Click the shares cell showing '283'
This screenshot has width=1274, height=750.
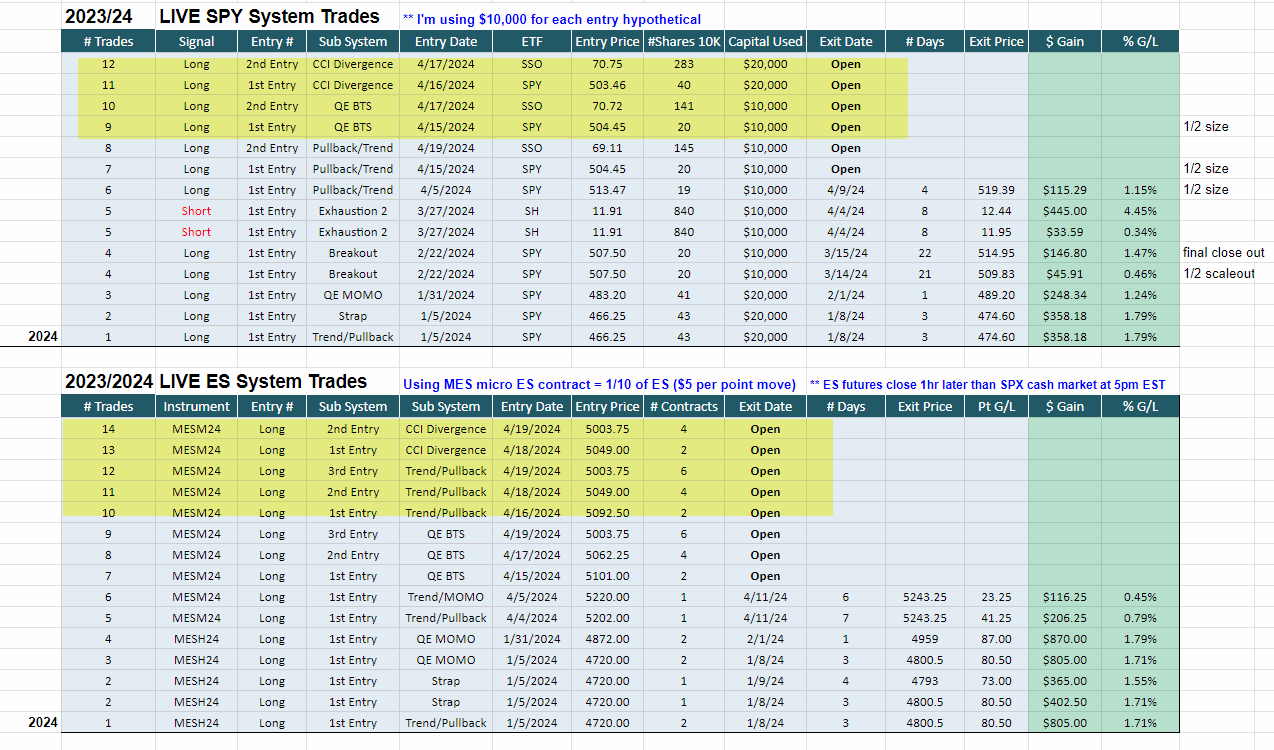683,64
